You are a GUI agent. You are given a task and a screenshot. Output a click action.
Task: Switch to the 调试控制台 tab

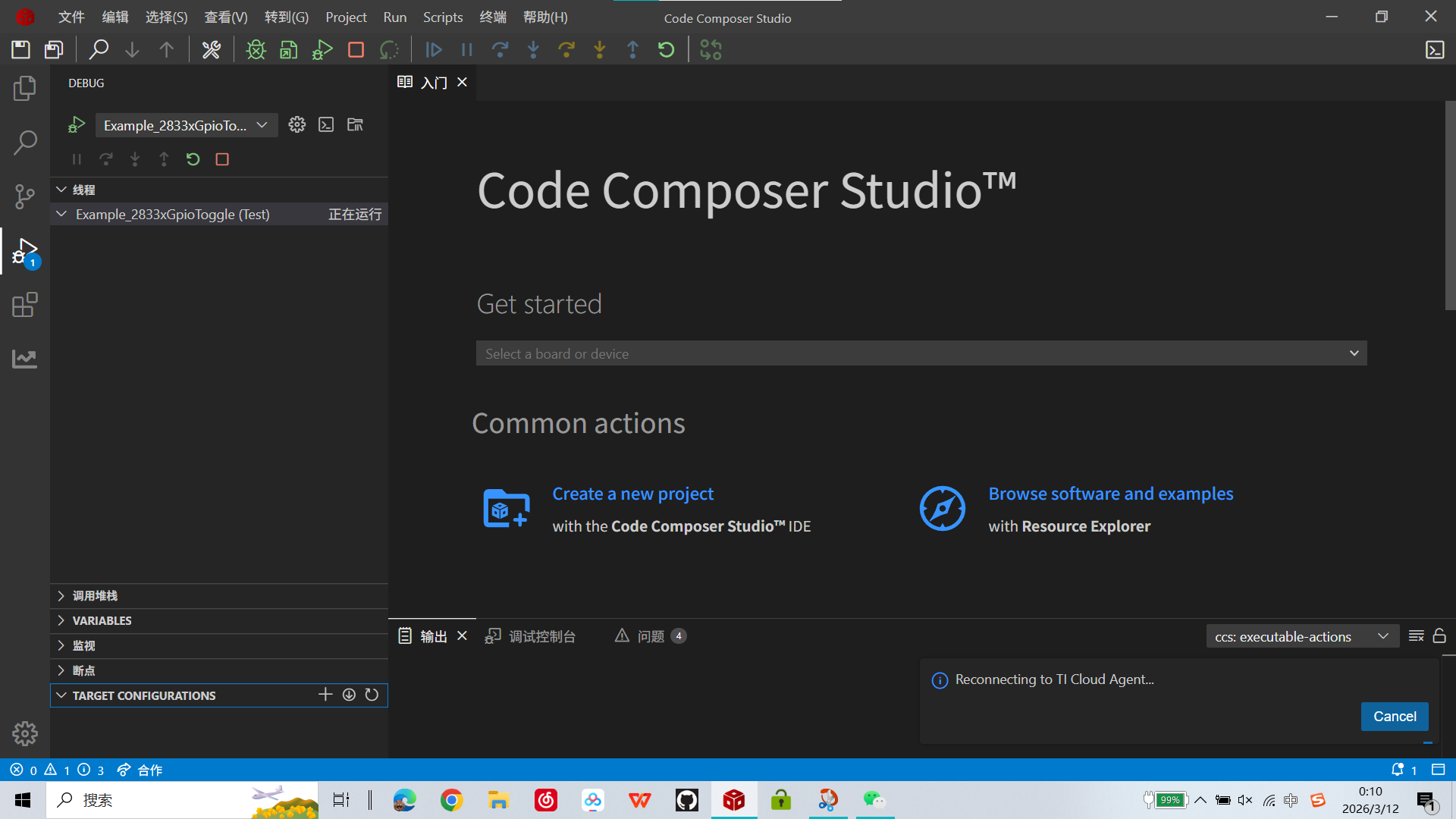coord(541,636)
